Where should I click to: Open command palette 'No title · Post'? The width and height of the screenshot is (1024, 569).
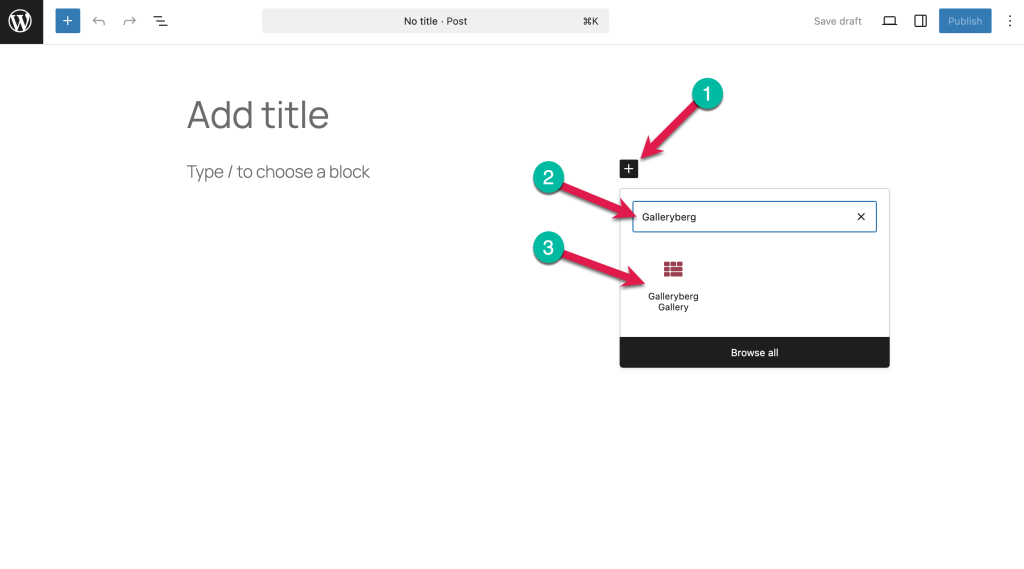coord(436,21)
